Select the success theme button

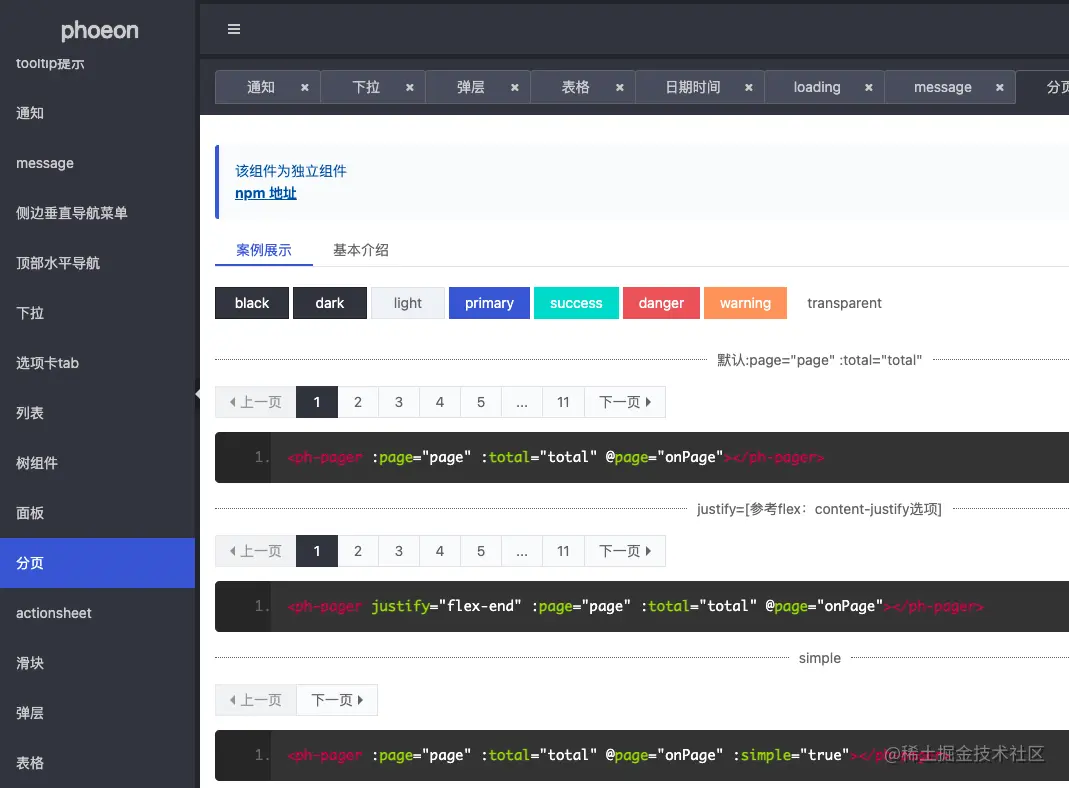click(576, 303)
